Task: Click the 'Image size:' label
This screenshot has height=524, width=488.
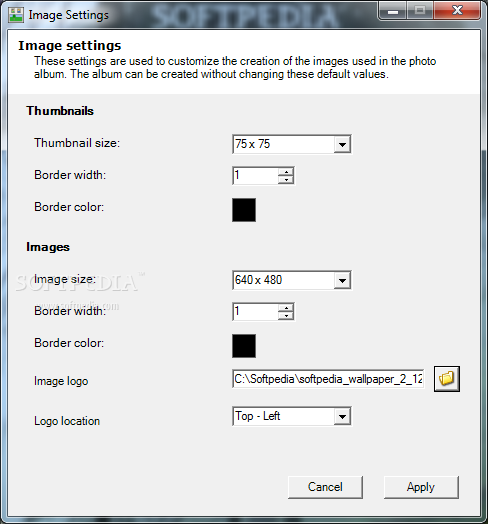Action: click(x=65, y=279)
